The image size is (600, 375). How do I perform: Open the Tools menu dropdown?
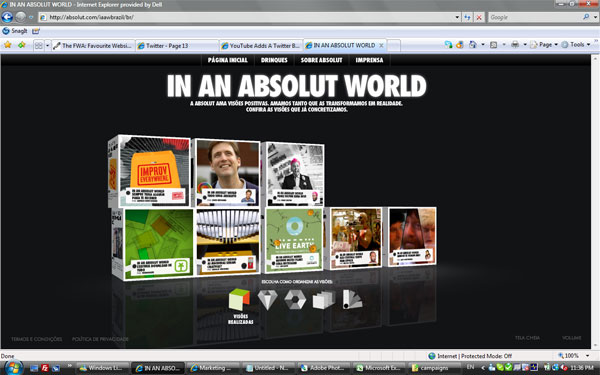click(576, 45)
